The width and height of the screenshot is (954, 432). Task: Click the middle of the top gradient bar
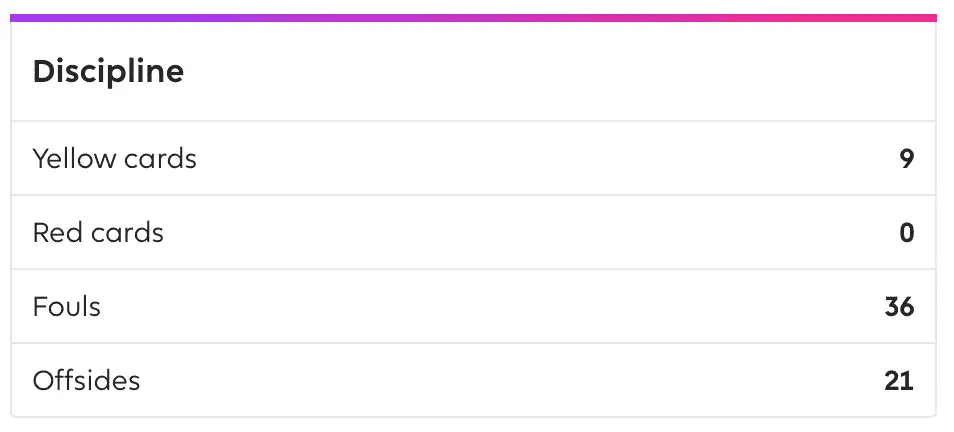(474, 18)
